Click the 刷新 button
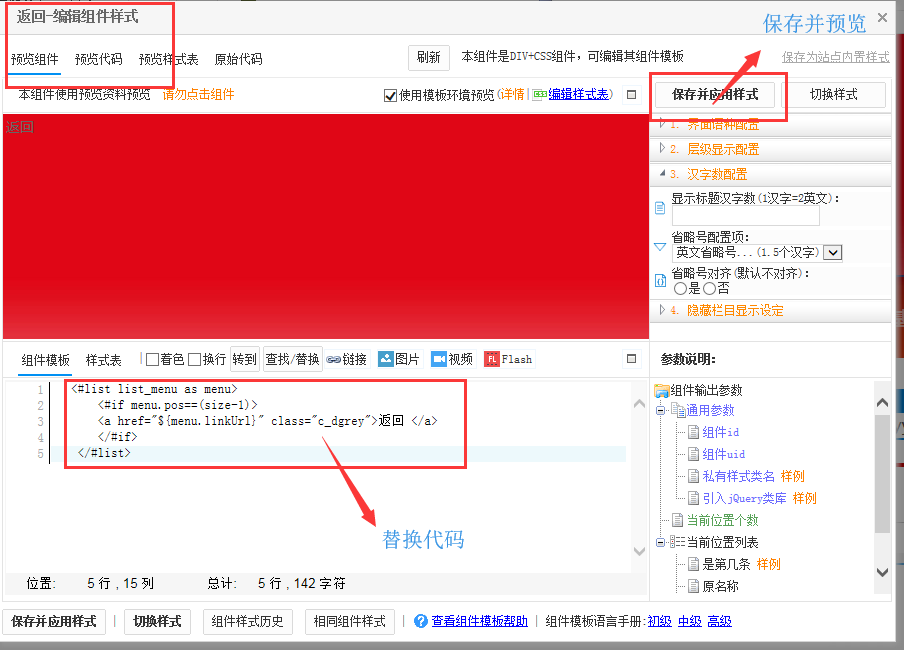The width and height of the screenshot is (904, 650). 428,57
